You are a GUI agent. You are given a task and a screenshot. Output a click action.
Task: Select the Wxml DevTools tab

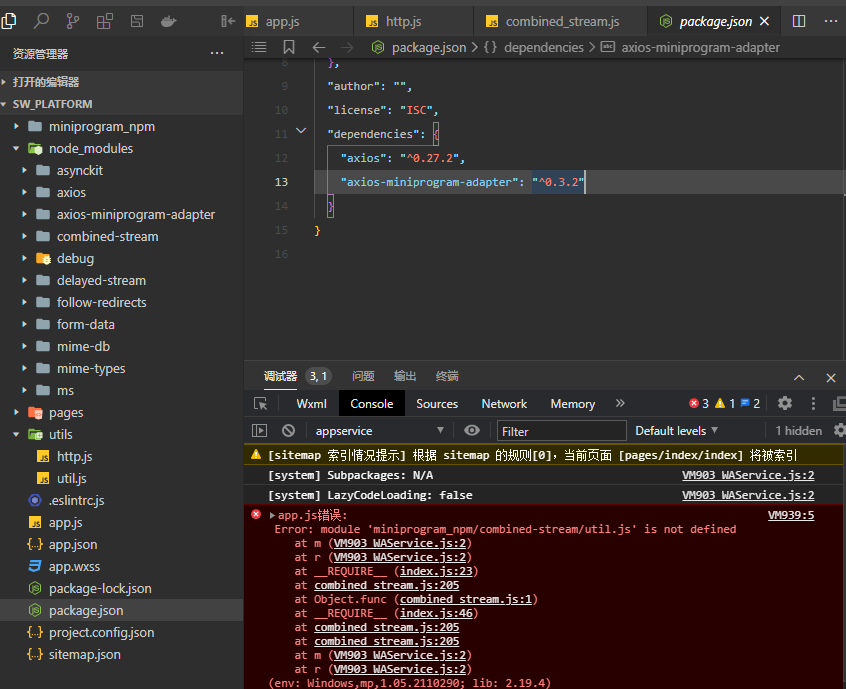311,404
